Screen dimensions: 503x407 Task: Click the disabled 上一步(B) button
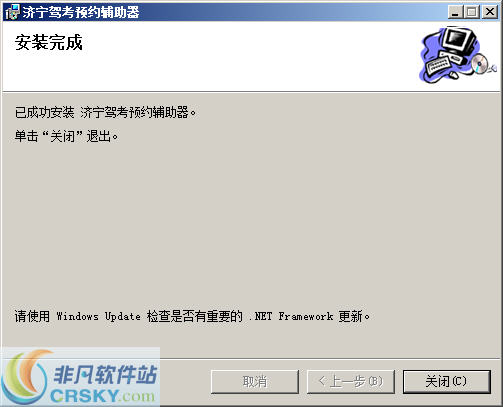click(x=351, y=381)
